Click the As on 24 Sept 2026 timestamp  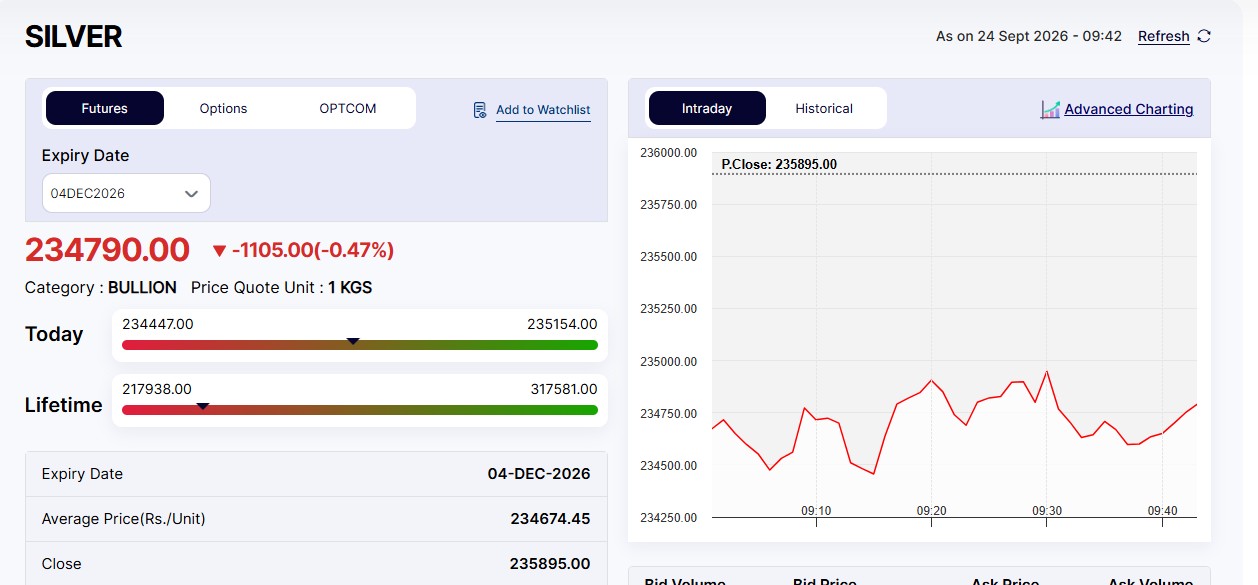1029,36
